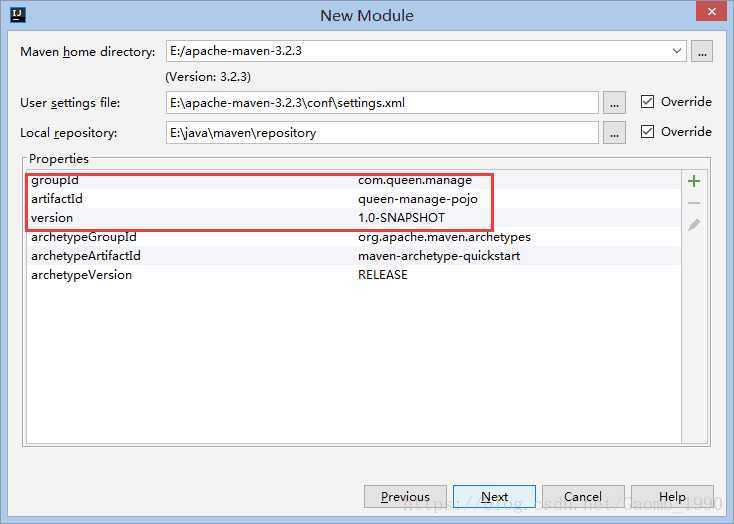The height and width of the screenshot is (524, 734).
Task: Click the Help button
Action: 672,496
